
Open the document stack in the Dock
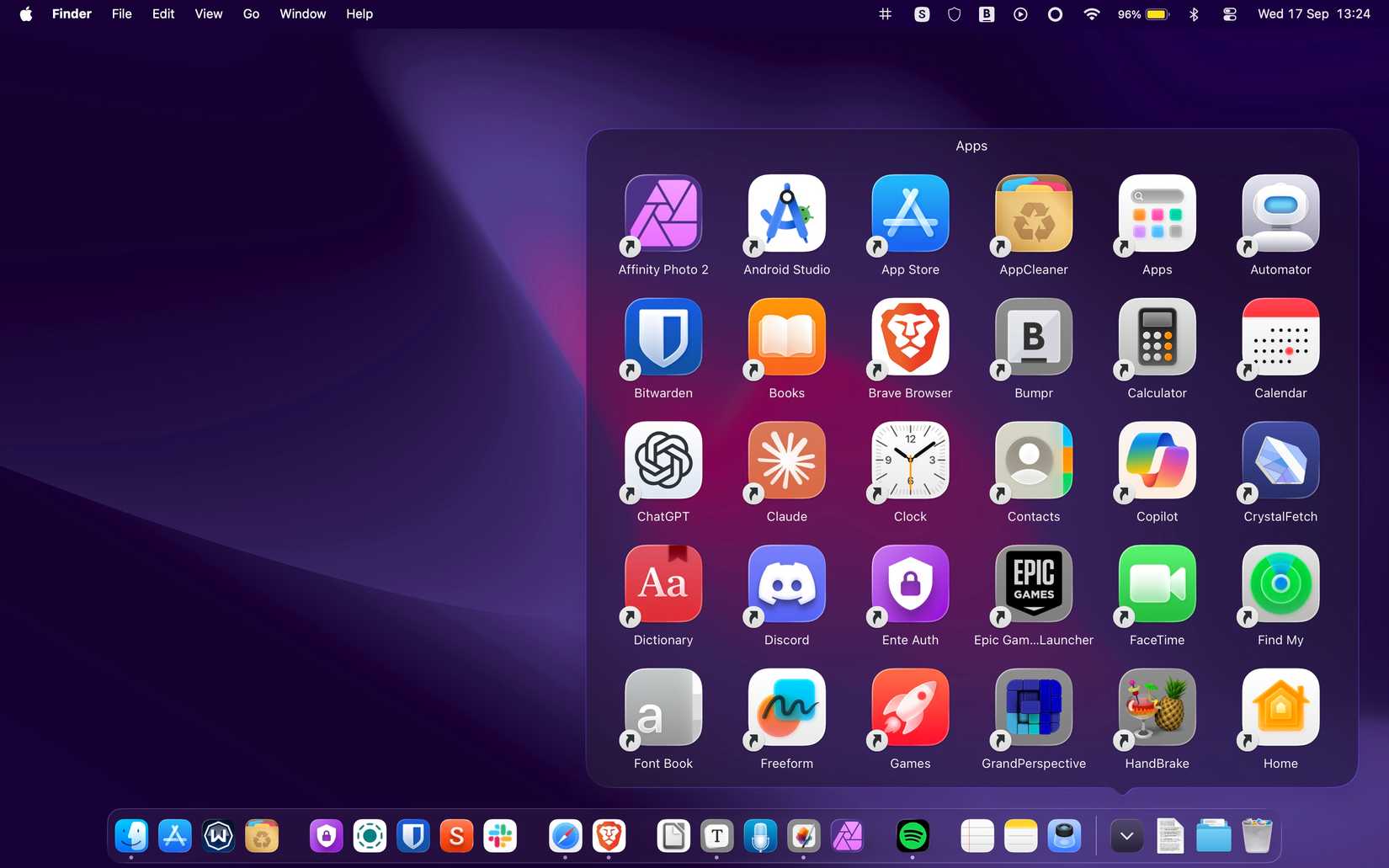click(1170, 836)
